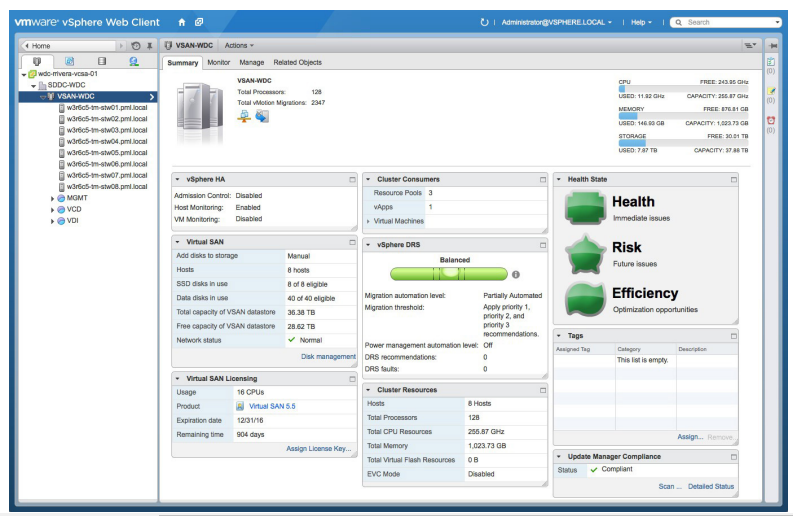The image size is (793, 516).
Task: Select host w3r6c5-tm-stw05.pml.local
Action: (107, 153)
